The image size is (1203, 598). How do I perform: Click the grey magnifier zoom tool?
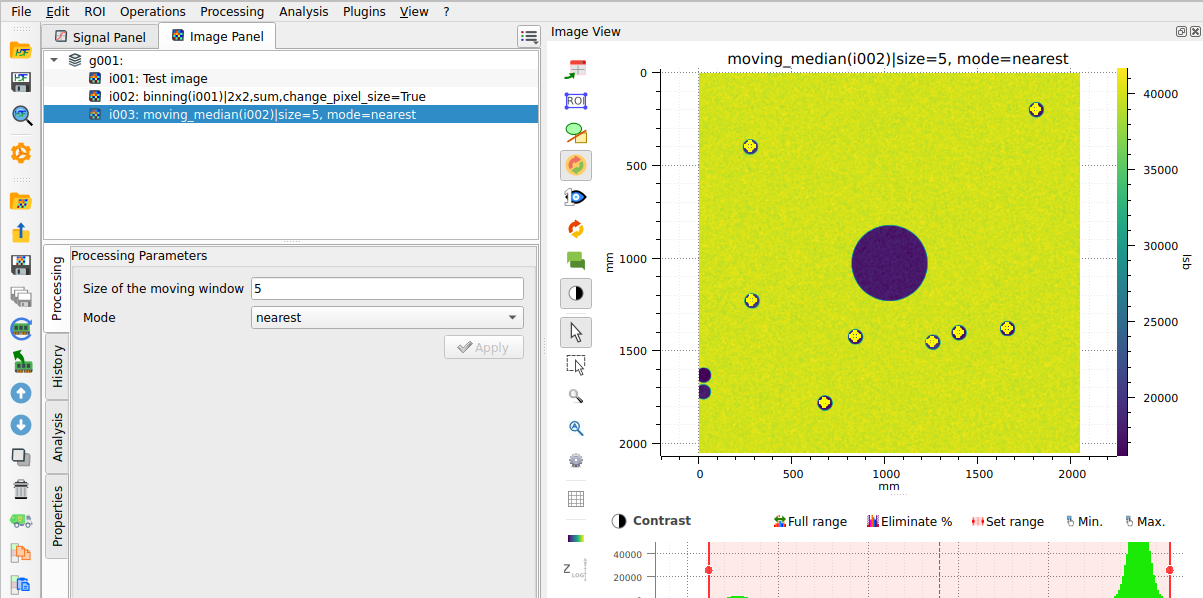[x=576, y=396]
